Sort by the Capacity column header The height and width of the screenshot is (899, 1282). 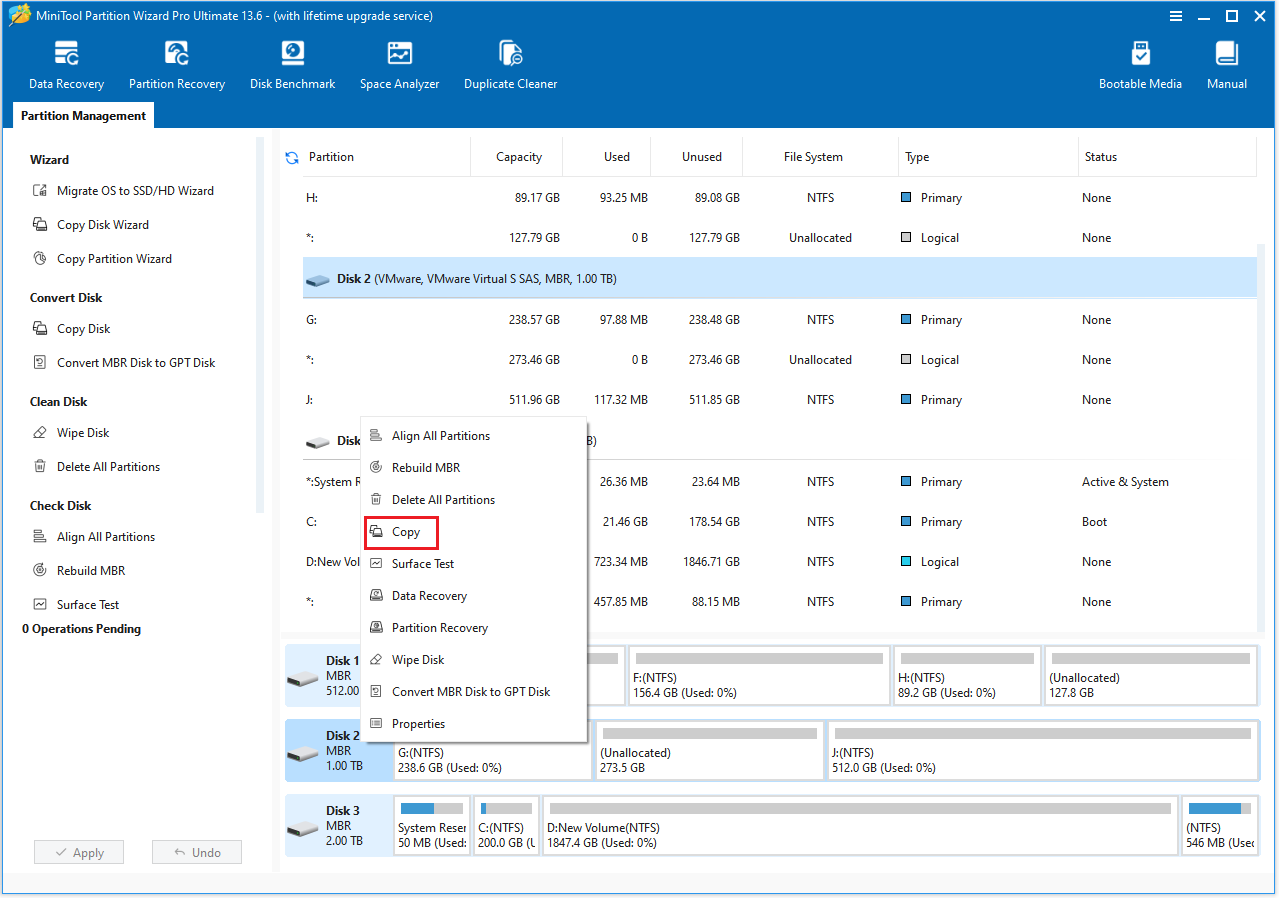point(518,157)
